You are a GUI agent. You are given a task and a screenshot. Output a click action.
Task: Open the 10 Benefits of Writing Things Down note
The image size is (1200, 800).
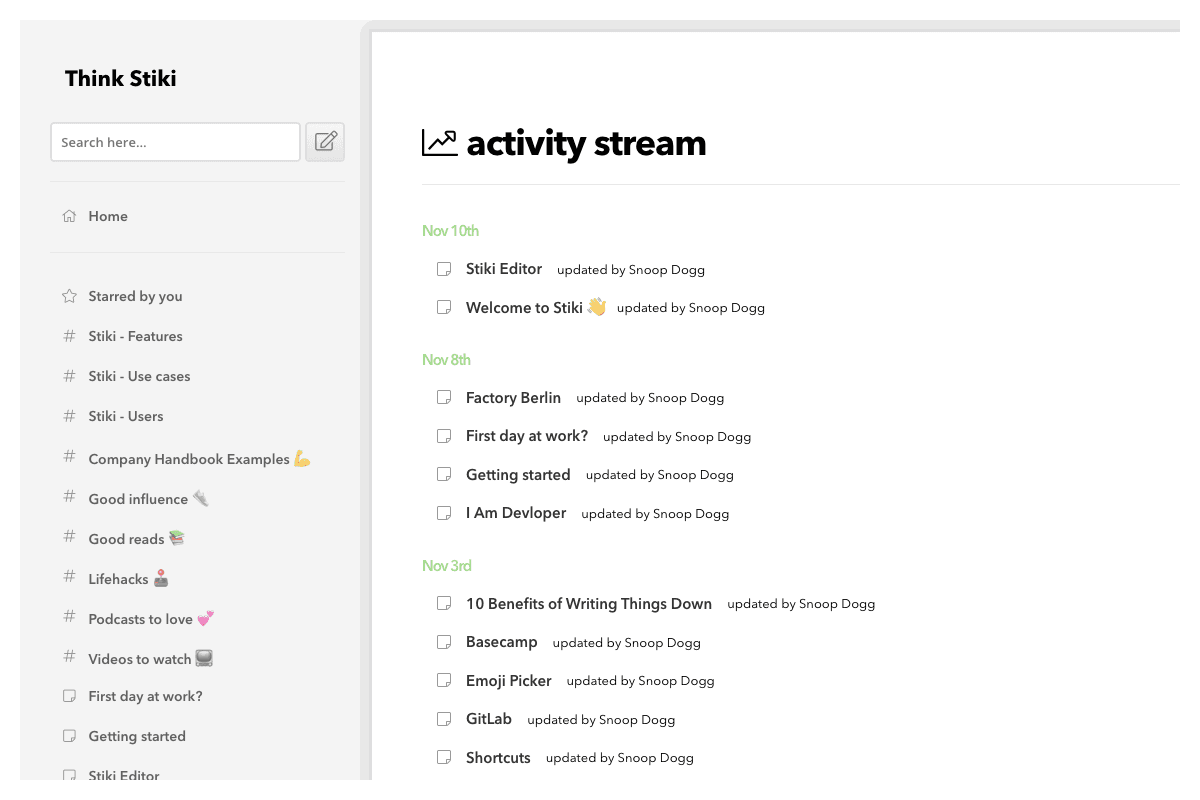point(589,604)
